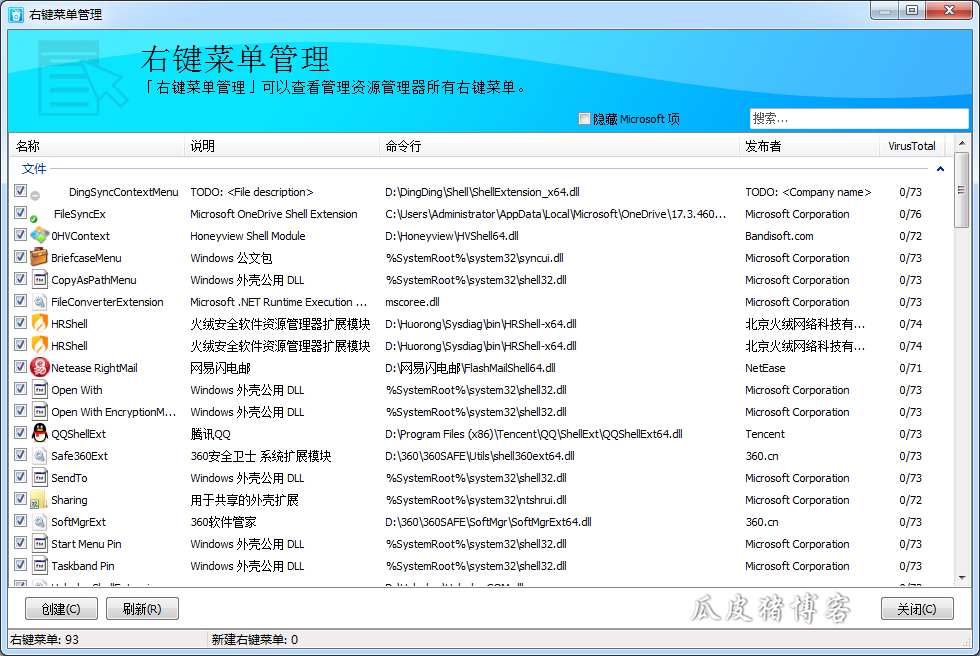Disable the 0HVContext entry checkbox

pyautogui.click(x=20, y=234)
